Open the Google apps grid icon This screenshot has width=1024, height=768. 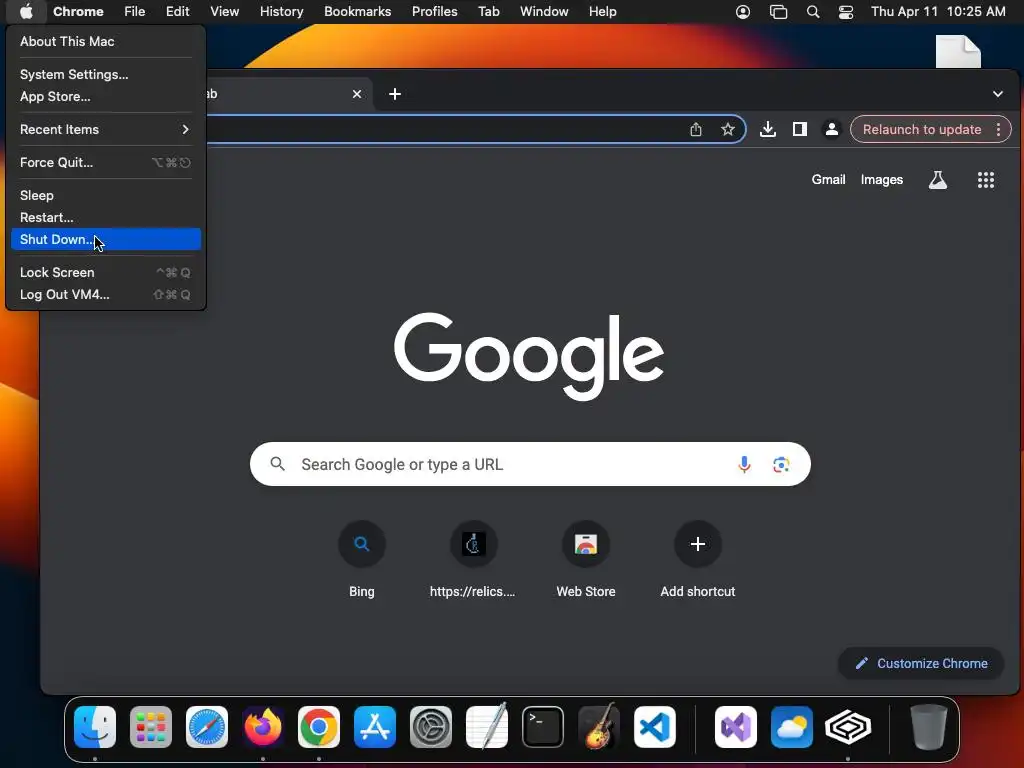(985, 180)
